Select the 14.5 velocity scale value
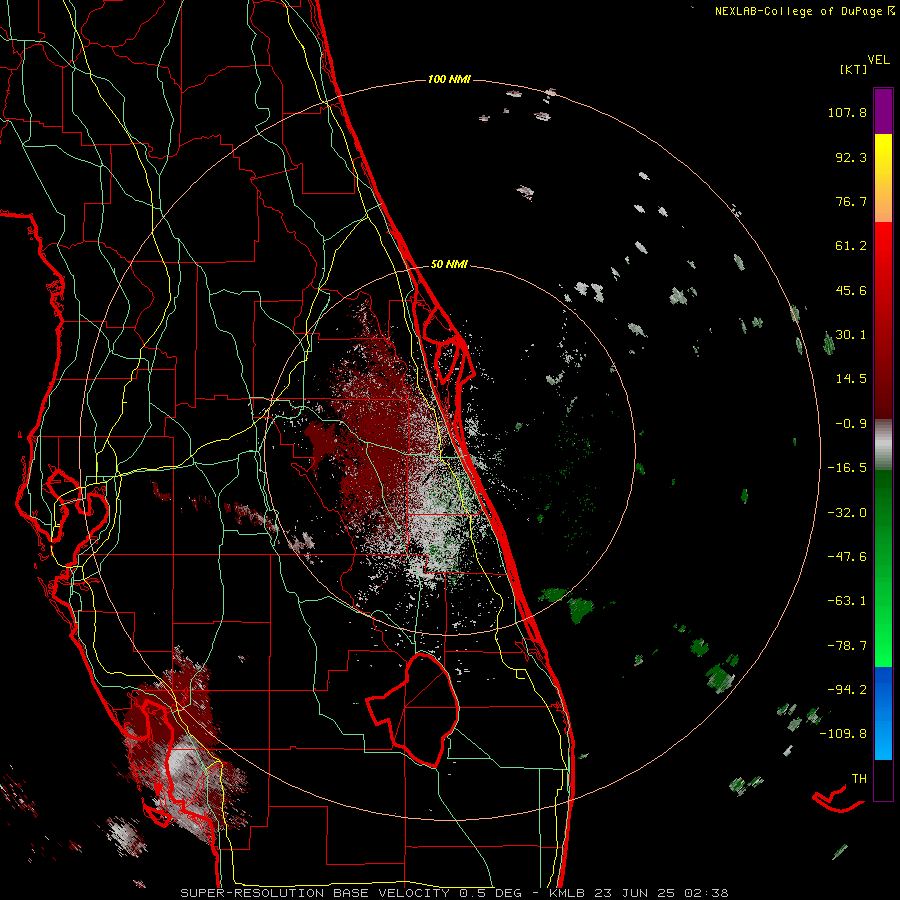900x900 pixels. point(851,379)
